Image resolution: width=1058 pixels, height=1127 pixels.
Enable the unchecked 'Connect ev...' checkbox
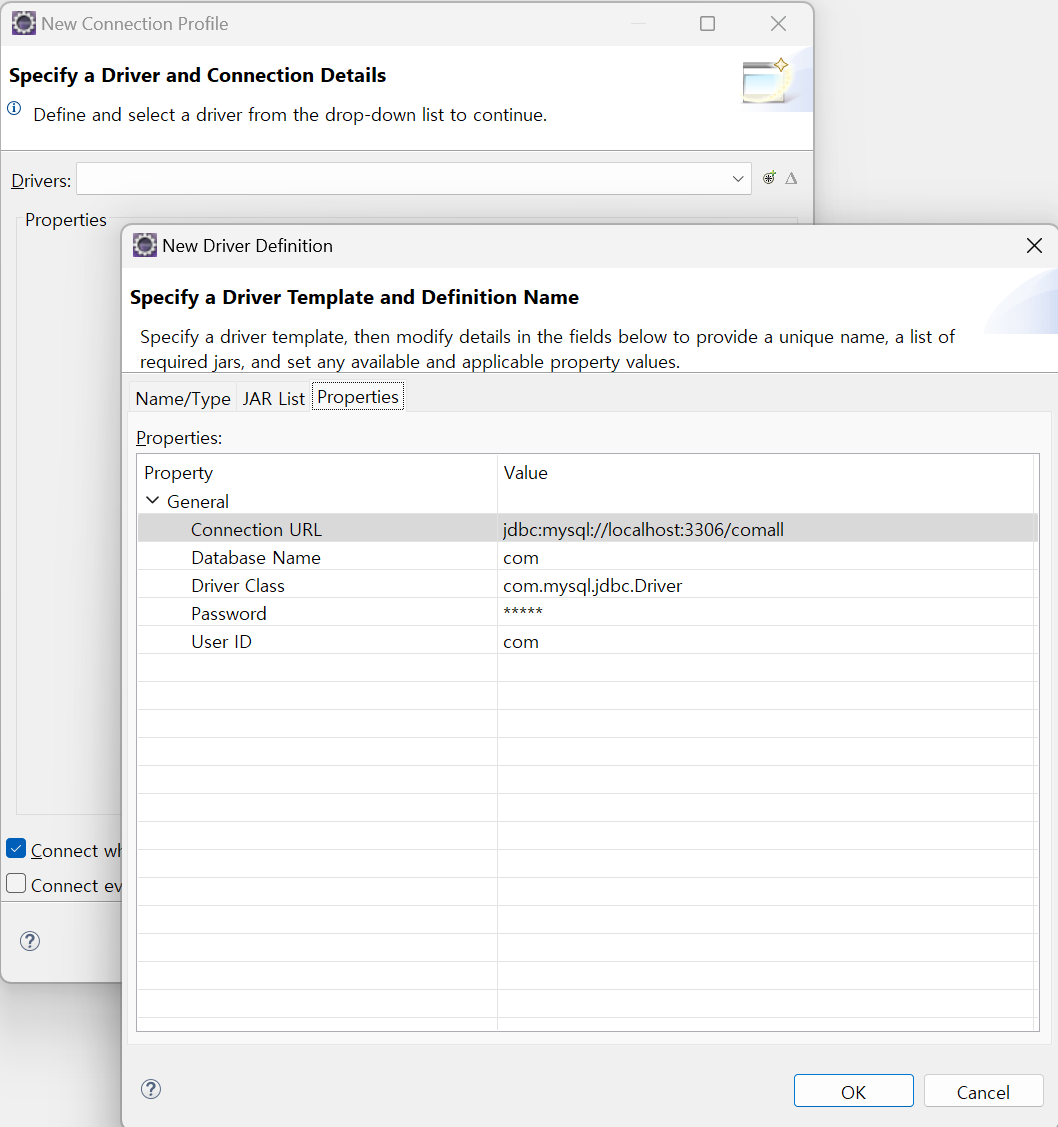point(16,884)
